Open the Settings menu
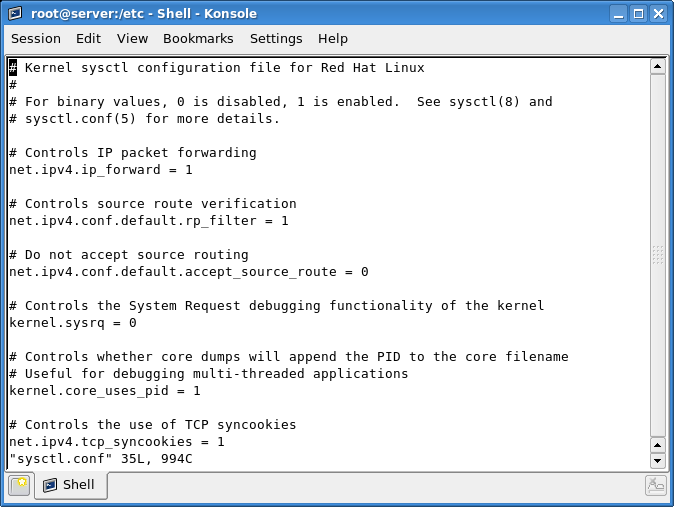Screen dimensions: 674x507 [x=276, y=39]
